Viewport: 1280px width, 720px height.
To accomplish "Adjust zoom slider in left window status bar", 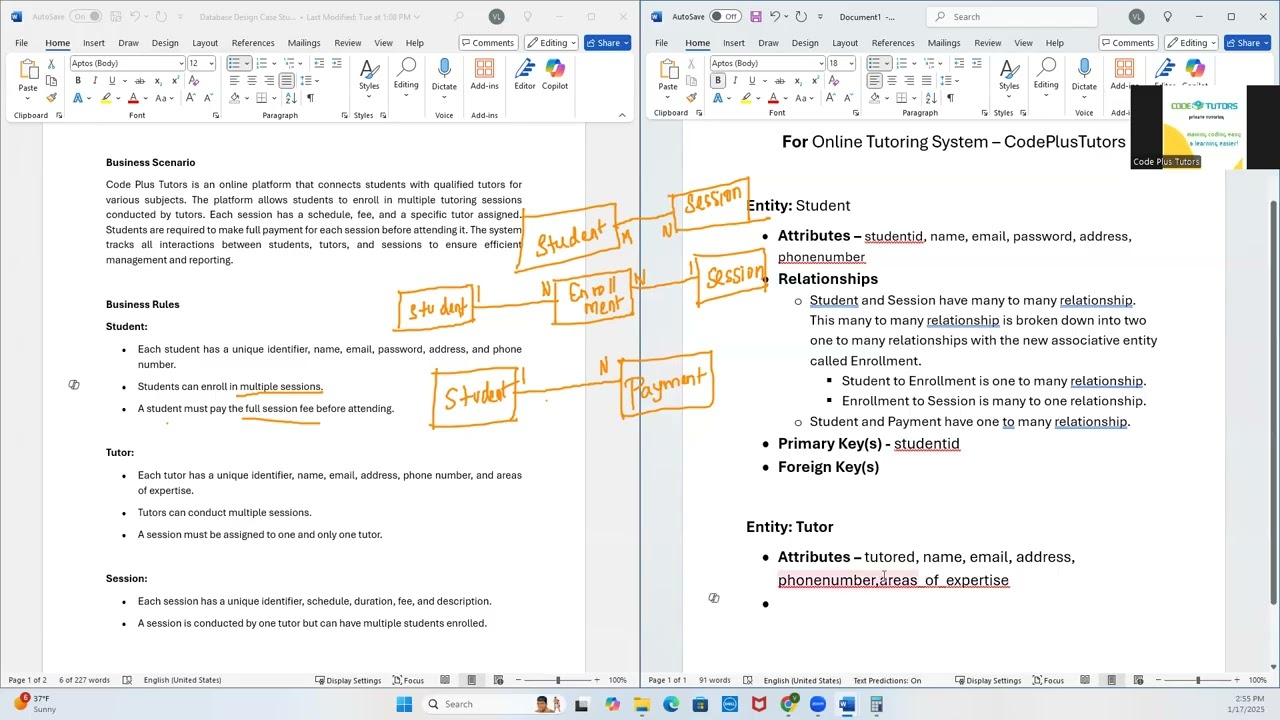I will 558,680.
